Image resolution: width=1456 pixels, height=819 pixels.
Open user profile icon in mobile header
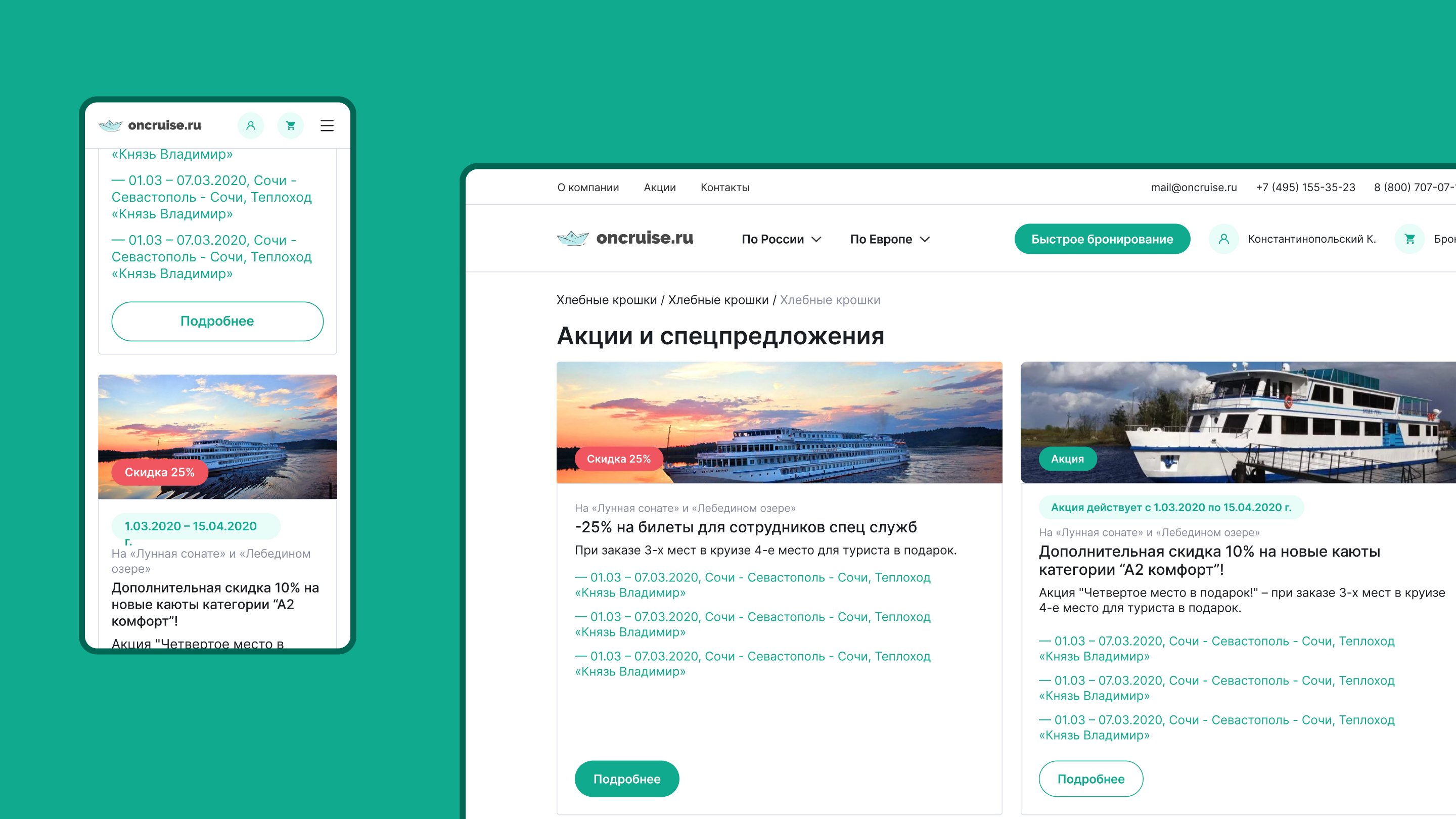pos(250,125)
